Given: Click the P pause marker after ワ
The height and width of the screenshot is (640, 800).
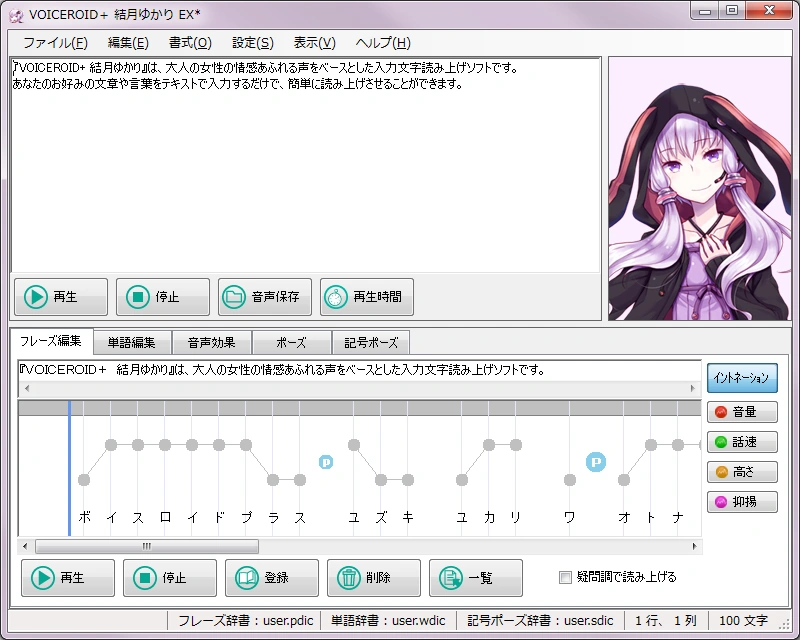Looking at the screenshot, I should tap(596, 462).
